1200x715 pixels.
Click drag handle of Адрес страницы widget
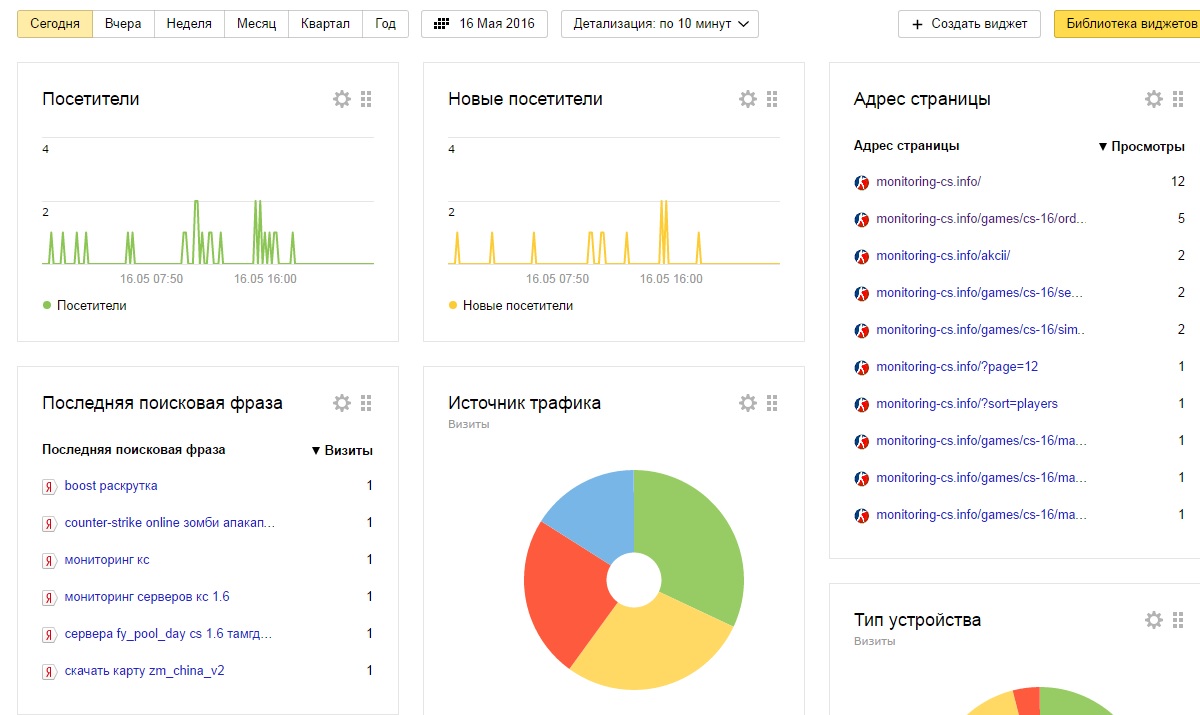1178,99
